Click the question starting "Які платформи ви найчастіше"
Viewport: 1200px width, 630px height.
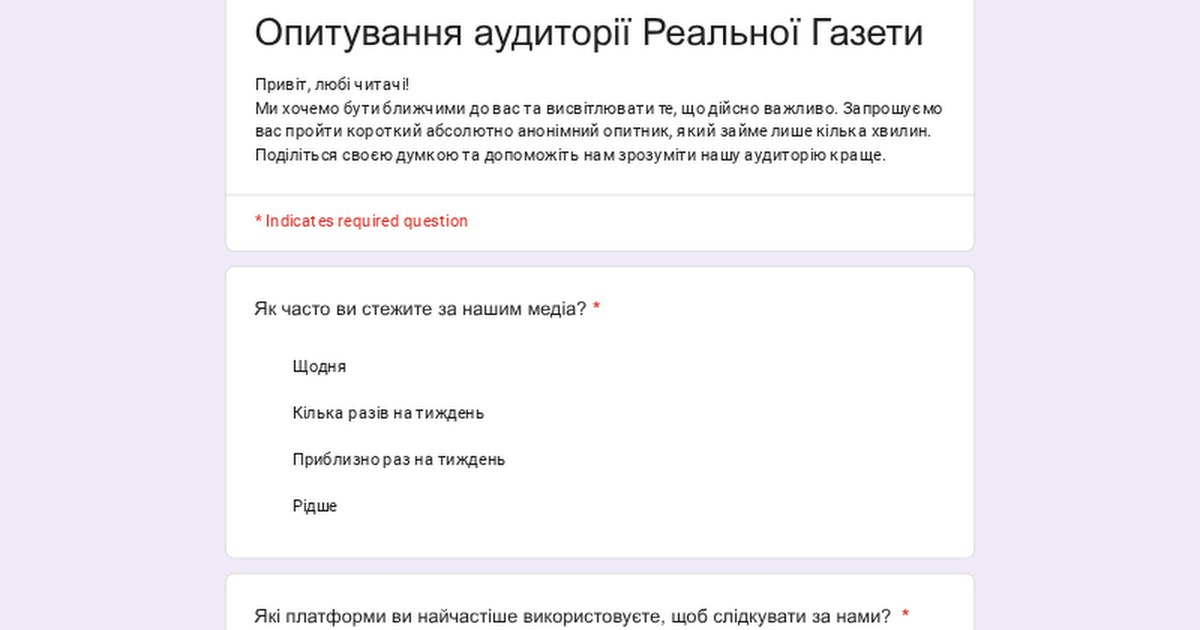(572, 617)
